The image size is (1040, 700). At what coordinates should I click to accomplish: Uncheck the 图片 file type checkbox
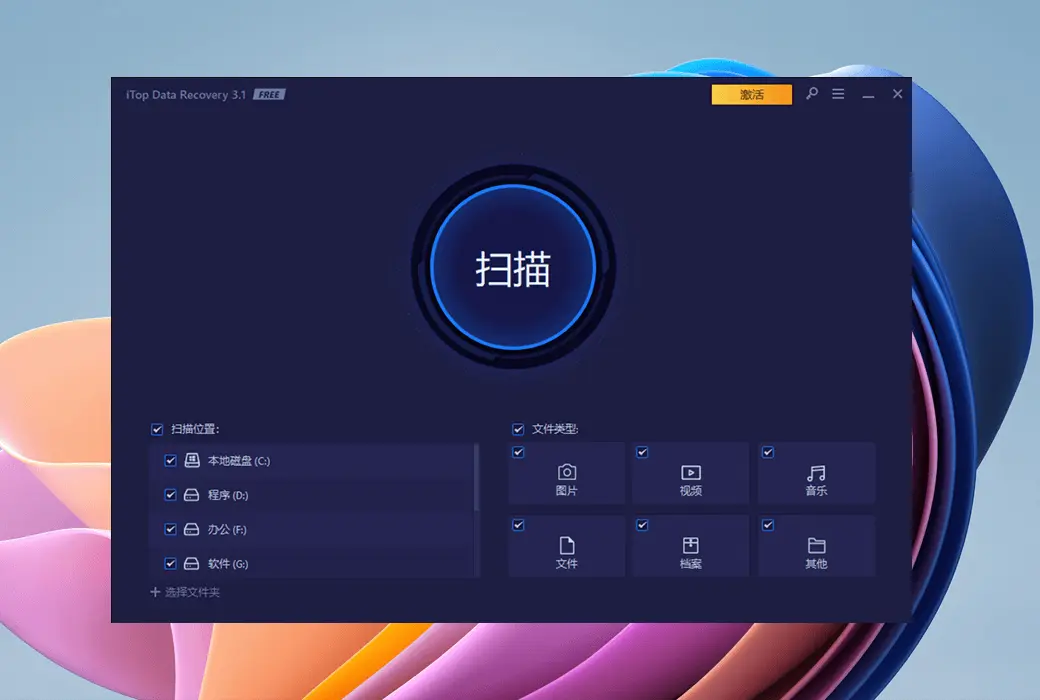tap(519, 453)
